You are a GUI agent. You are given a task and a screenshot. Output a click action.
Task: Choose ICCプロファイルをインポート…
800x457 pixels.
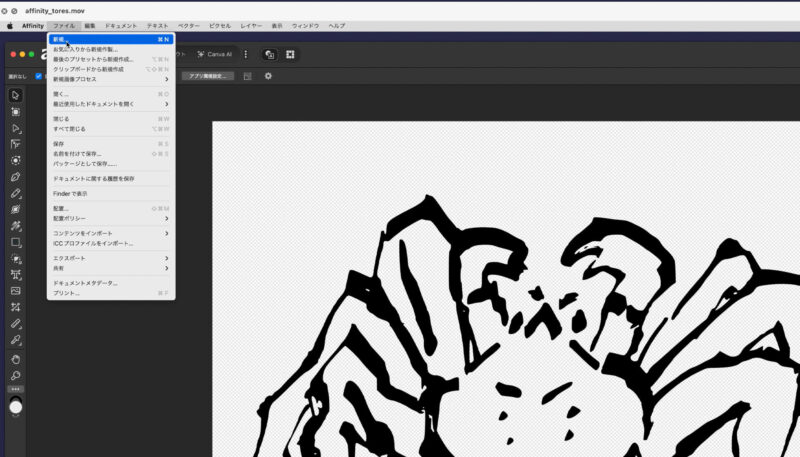coord(111,243)
